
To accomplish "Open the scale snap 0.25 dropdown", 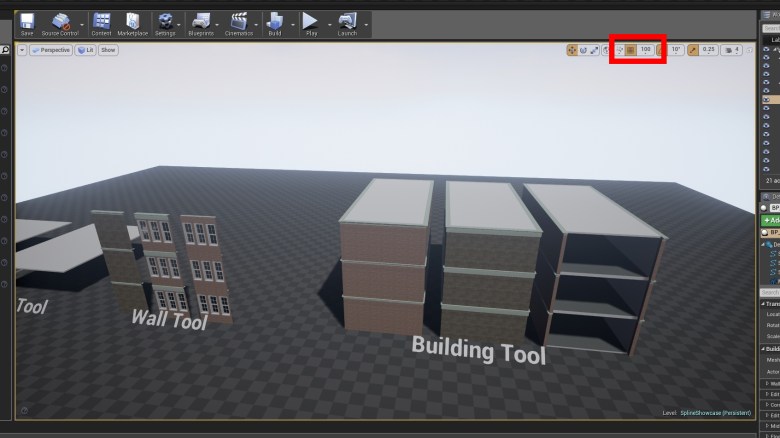I will click(708, 49).
